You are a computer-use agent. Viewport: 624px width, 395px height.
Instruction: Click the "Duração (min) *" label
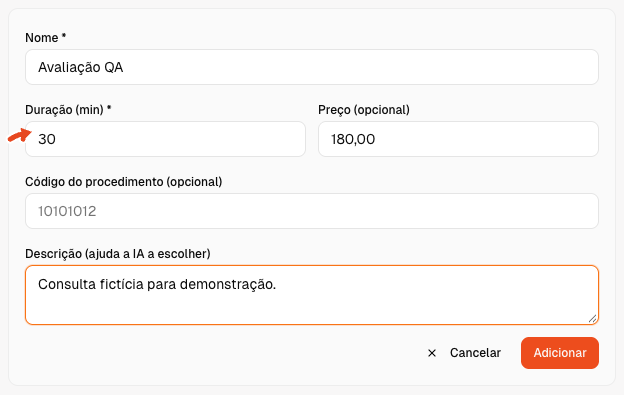pos(68,110)
